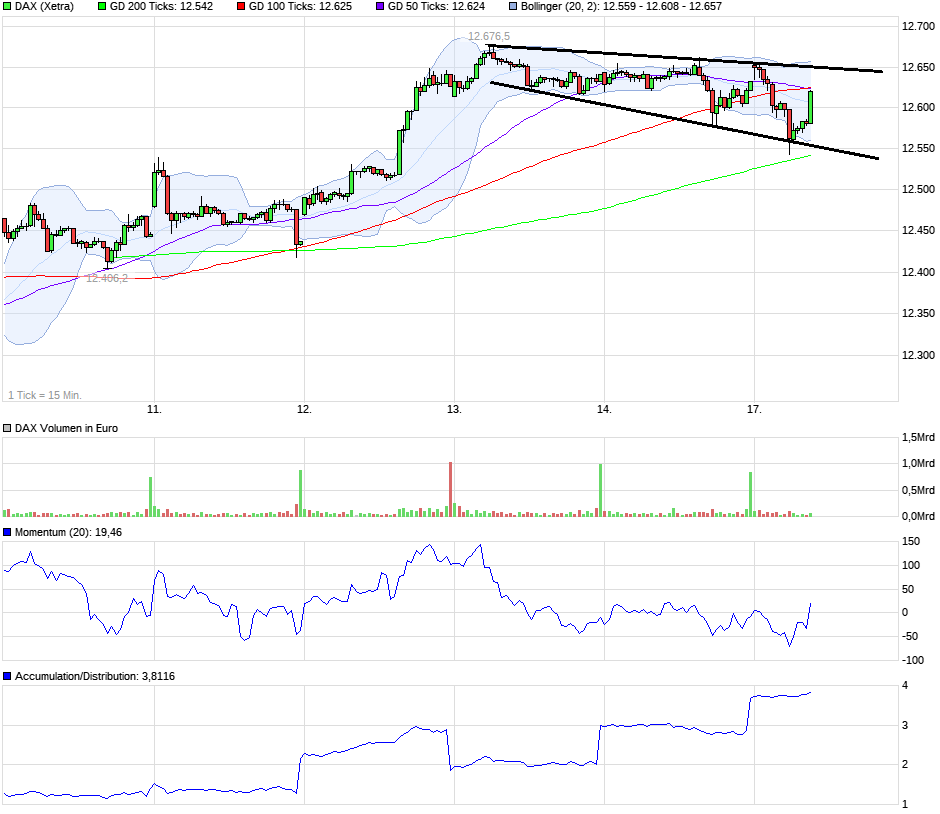The width and height of the screenshot is (940, 814).
Task: Click the price axis value 12.450
Action: 918,230
